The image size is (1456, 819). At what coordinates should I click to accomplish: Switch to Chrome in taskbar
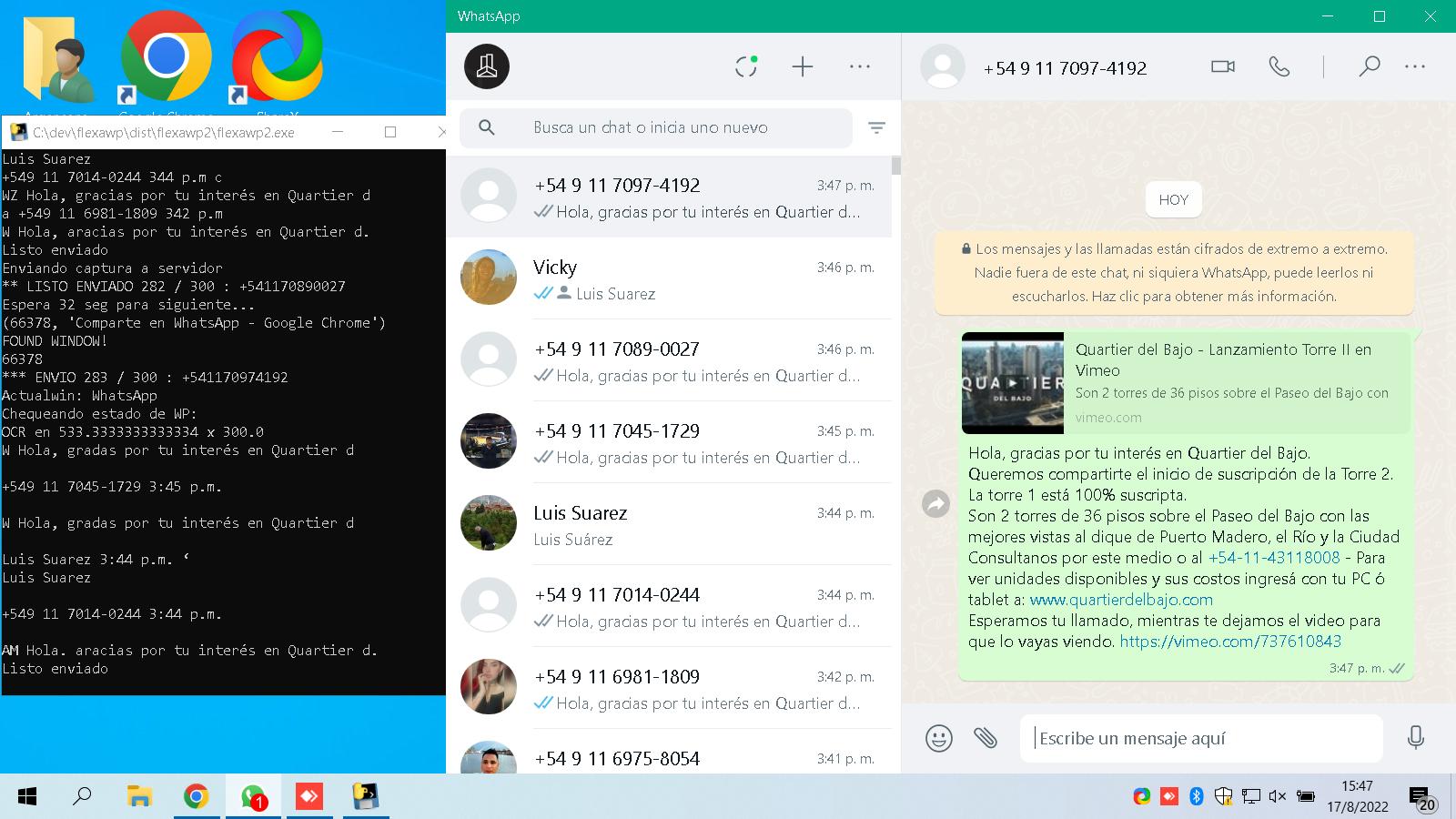196,797
